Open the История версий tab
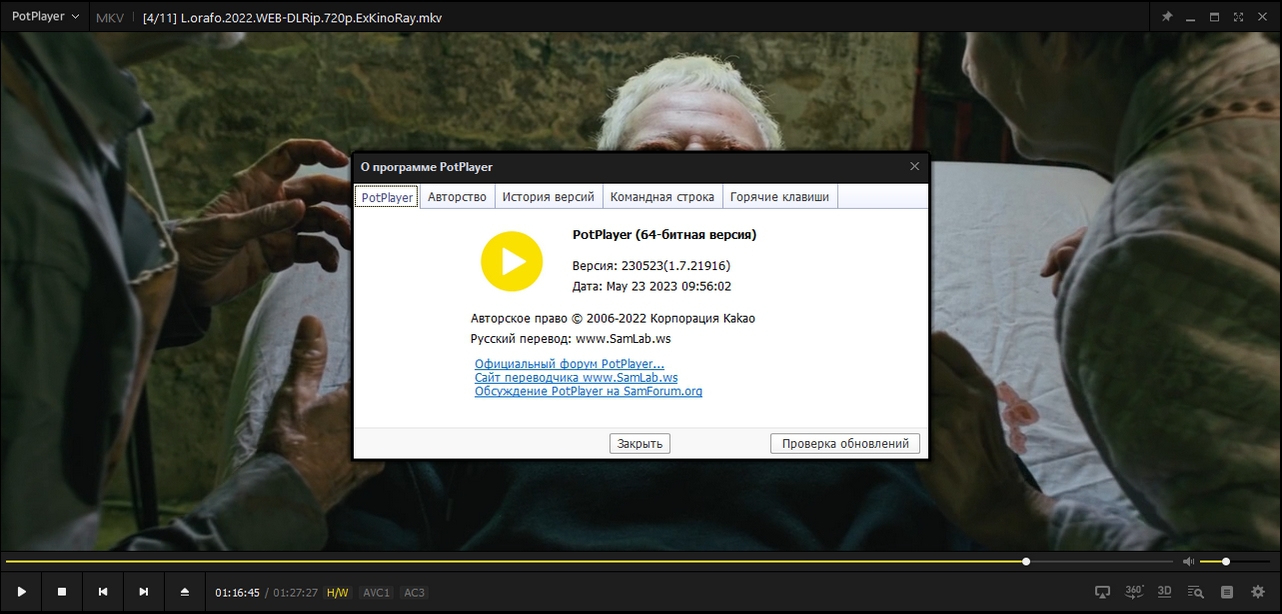Image resolution: width=1282 pixels, height=614 pixels. 548,197
